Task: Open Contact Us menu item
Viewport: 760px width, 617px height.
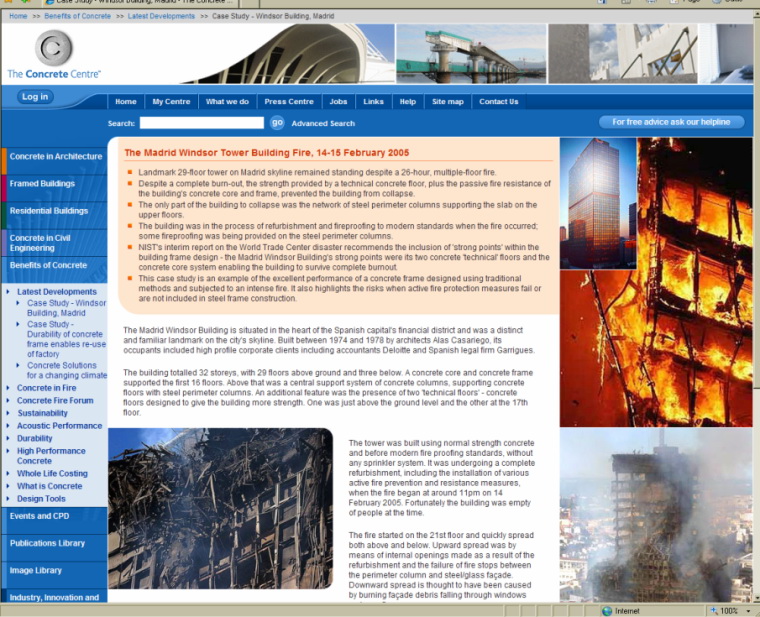Action: pos(499,102)
